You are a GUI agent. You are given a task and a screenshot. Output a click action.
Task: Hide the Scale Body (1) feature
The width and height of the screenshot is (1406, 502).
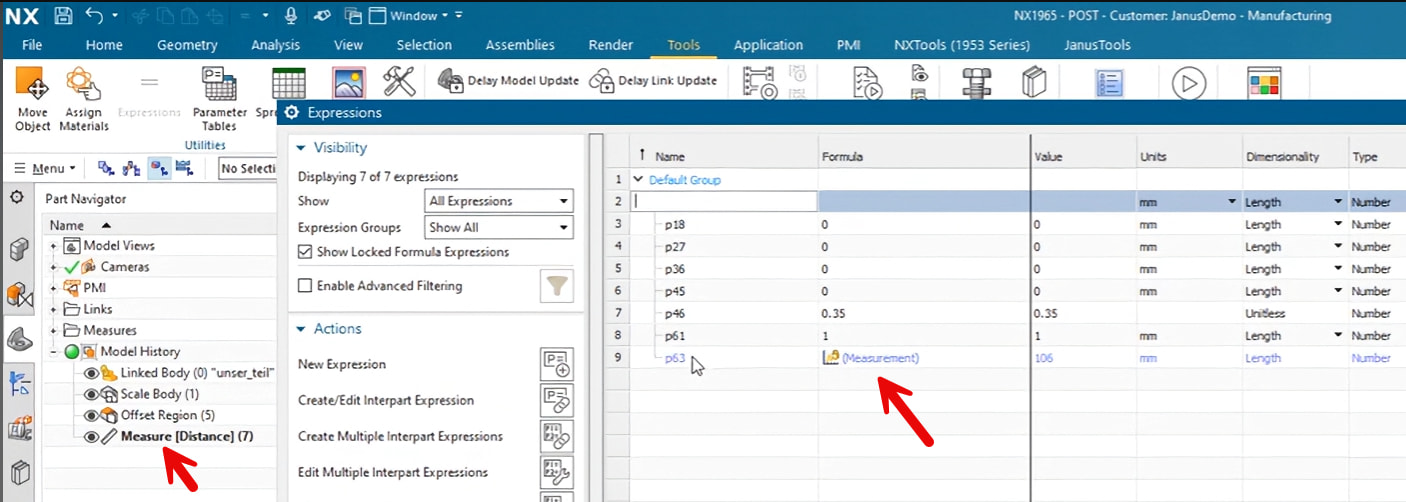click(x=91, y=394)
